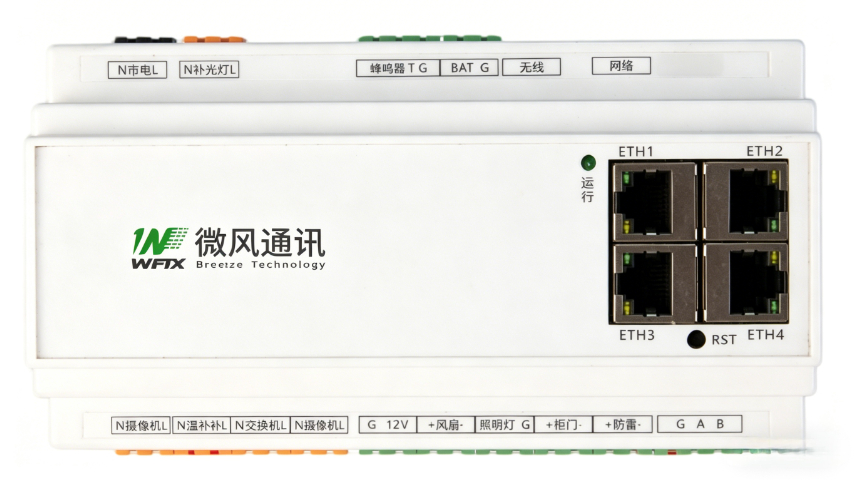Screen dimensions: 854x480
Task: Click the +柜门- label
Action: (564, 424)
